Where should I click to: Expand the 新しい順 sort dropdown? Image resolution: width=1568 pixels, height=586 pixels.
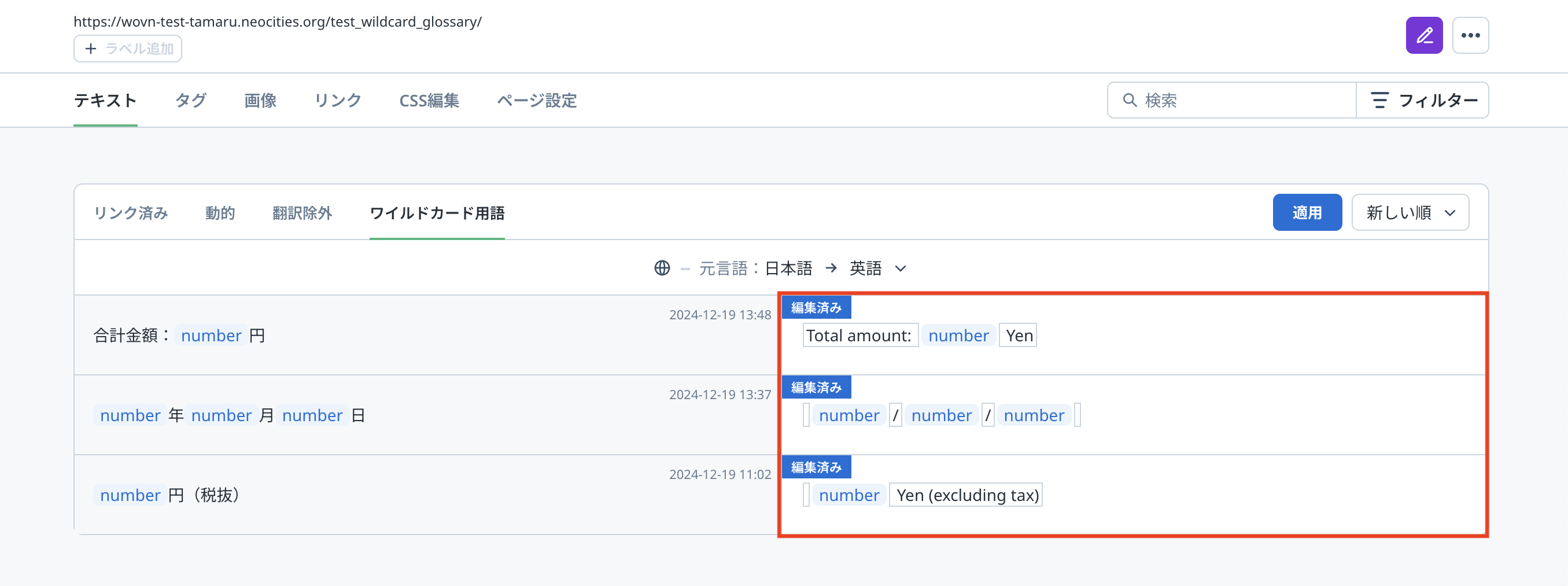(x=1410, y=212)
